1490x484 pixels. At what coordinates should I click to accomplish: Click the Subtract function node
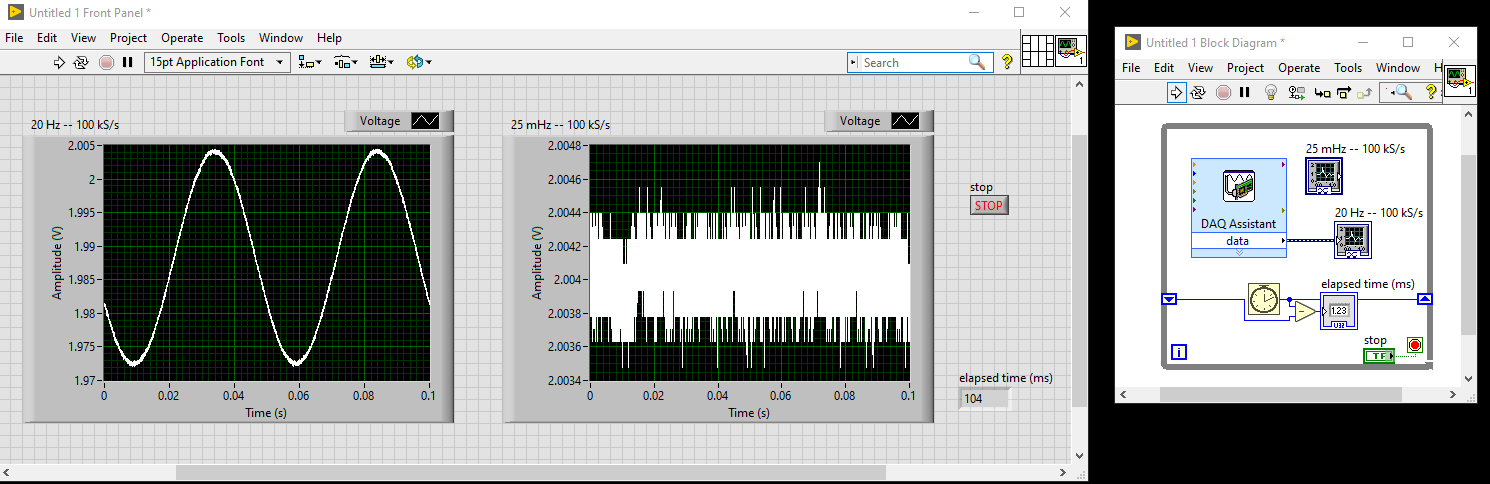click(x=1303, y=312)
